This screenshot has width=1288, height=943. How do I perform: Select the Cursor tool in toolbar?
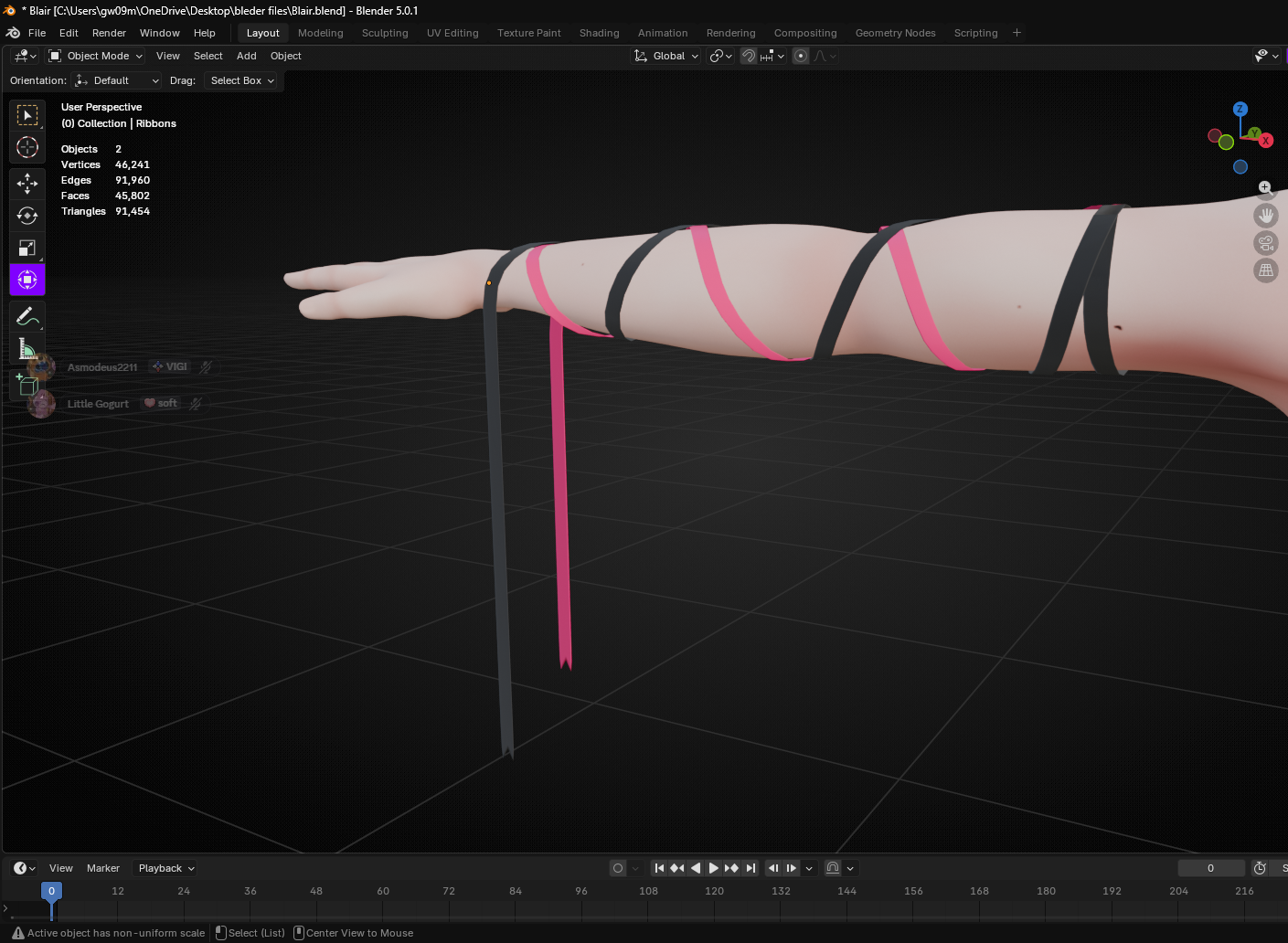tap(27, 147)
